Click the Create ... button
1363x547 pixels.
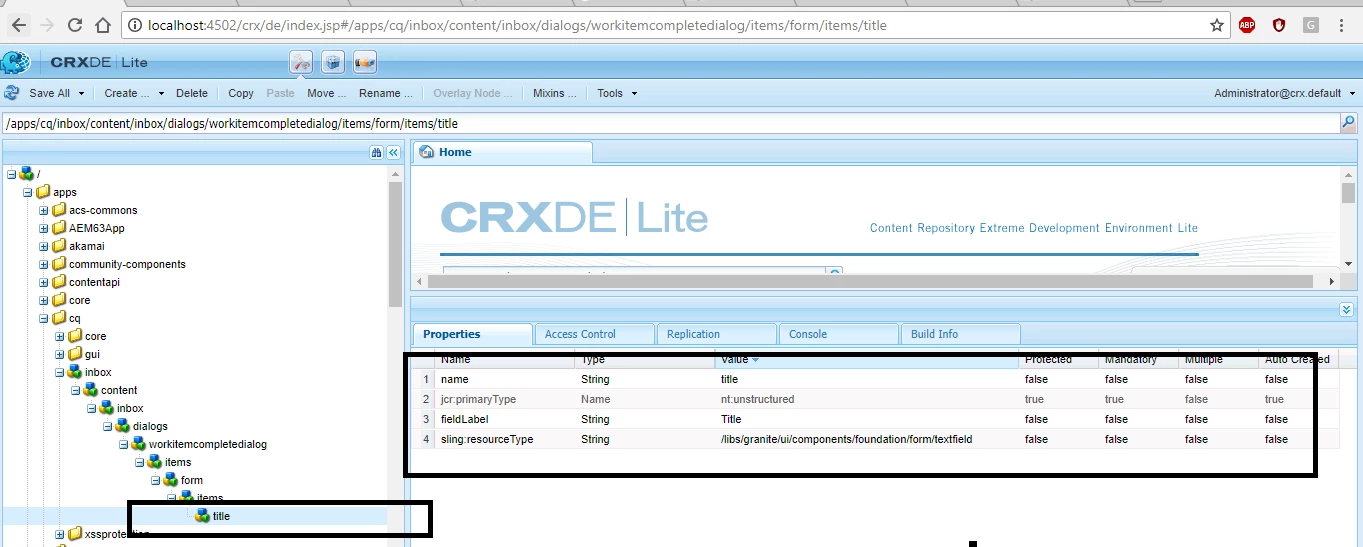[x=126, y=93]
